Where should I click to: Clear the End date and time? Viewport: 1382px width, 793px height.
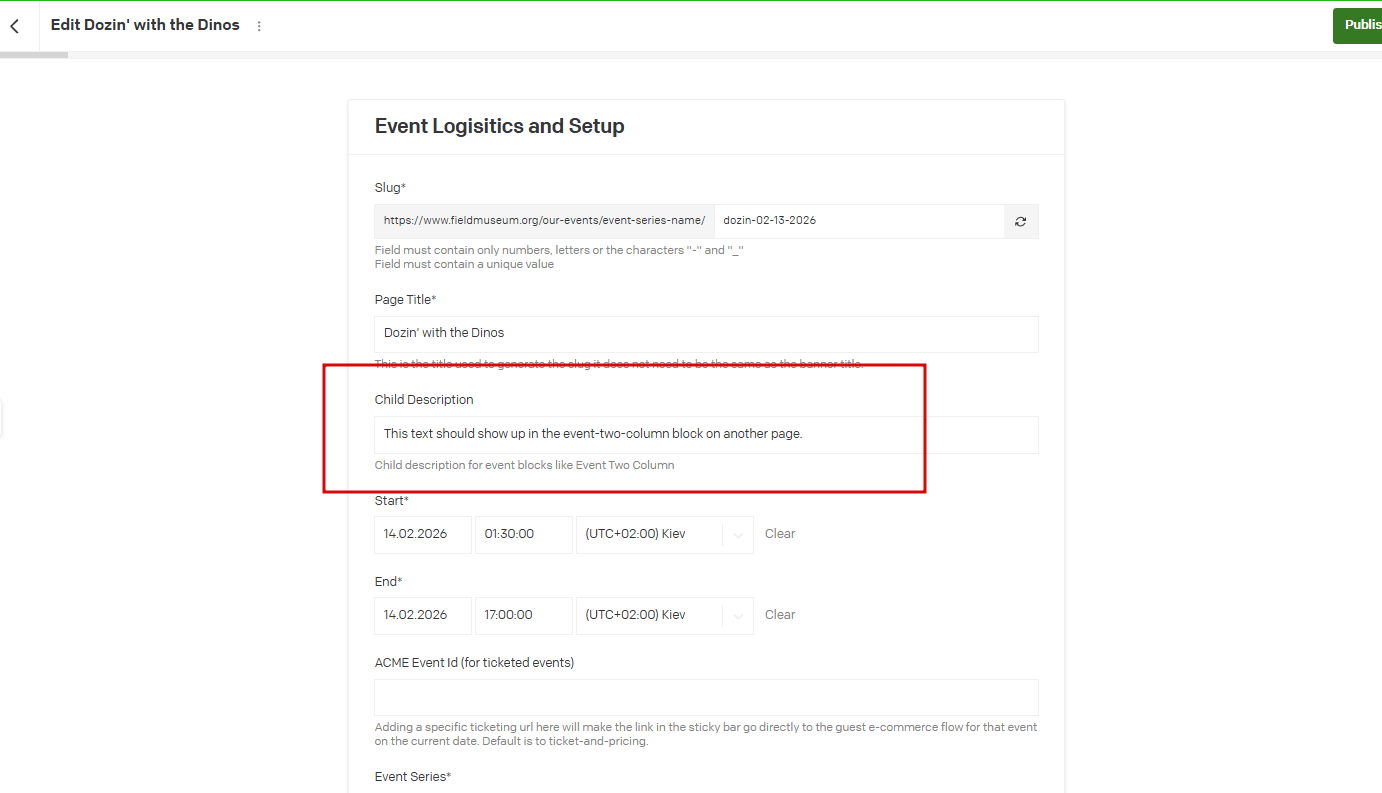click(780, 615)
